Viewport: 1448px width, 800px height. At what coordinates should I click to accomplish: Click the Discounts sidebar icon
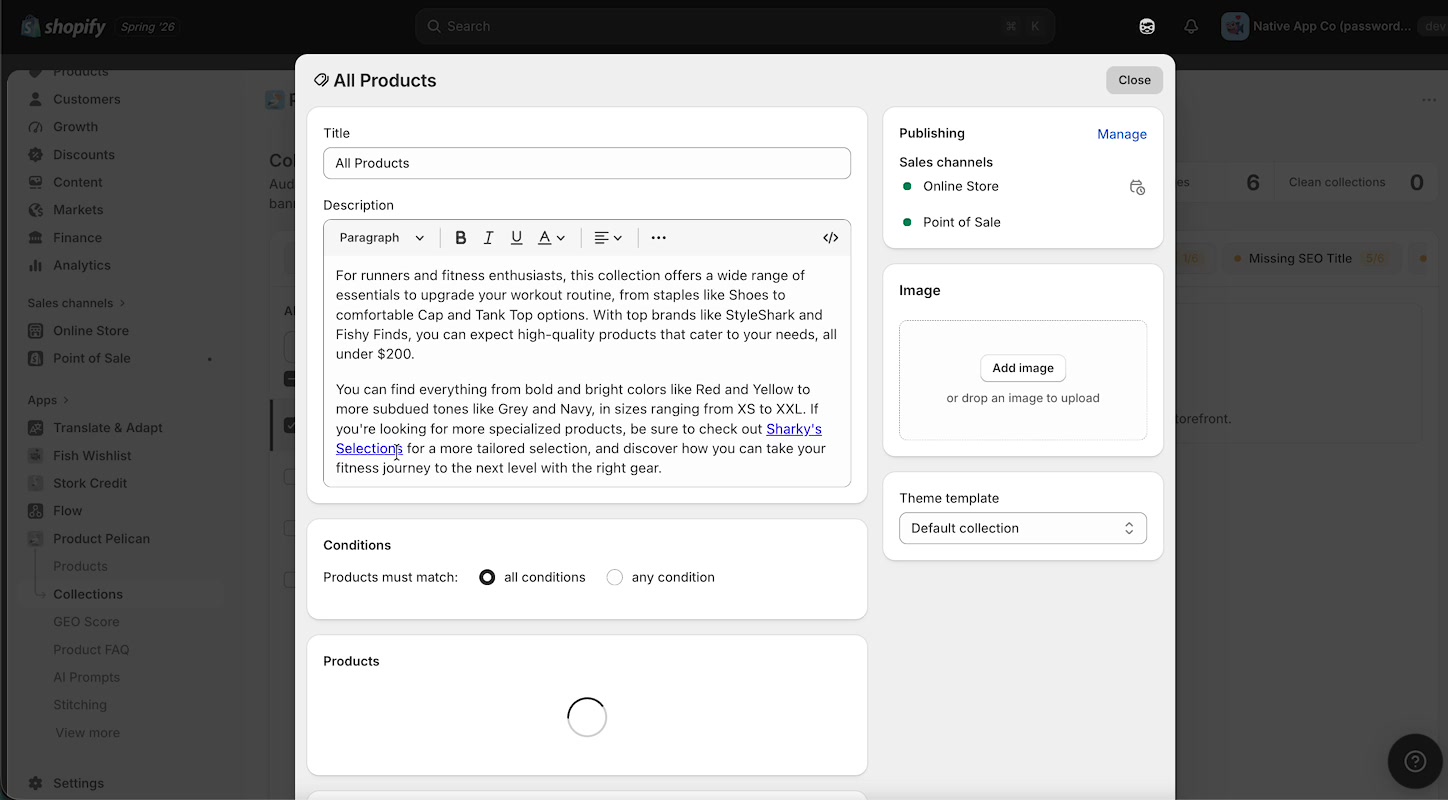[x=36, y=155]
